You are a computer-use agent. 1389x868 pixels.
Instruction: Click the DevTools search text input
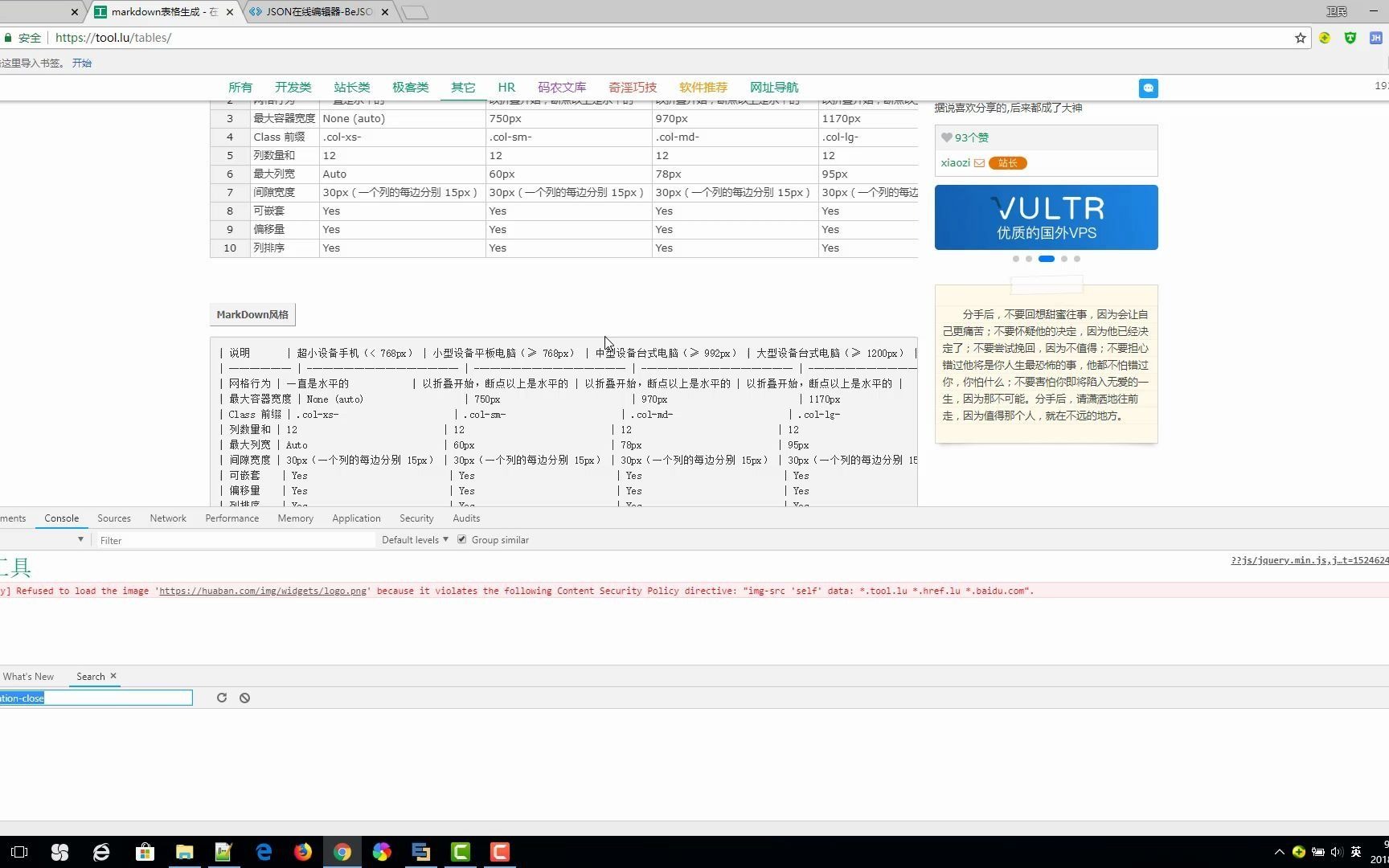point(96,698)
